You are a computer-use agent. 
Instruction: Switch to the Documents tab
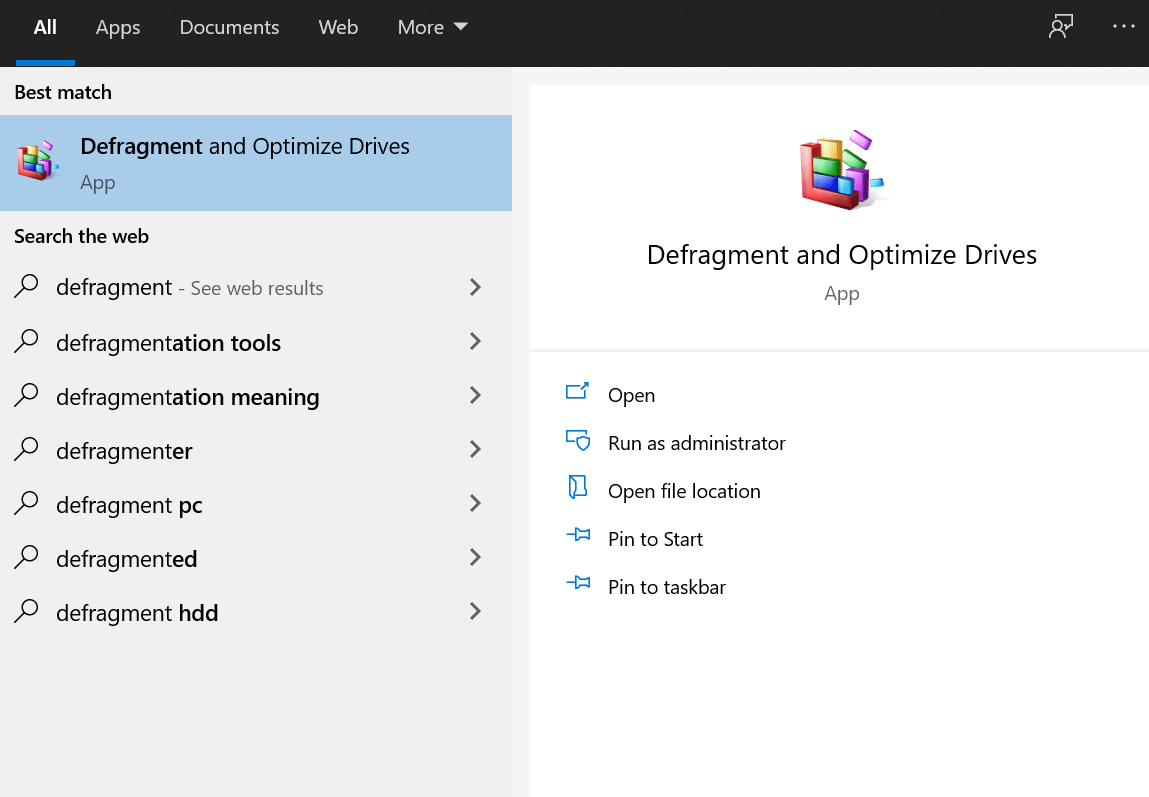[x=229, y=27]
